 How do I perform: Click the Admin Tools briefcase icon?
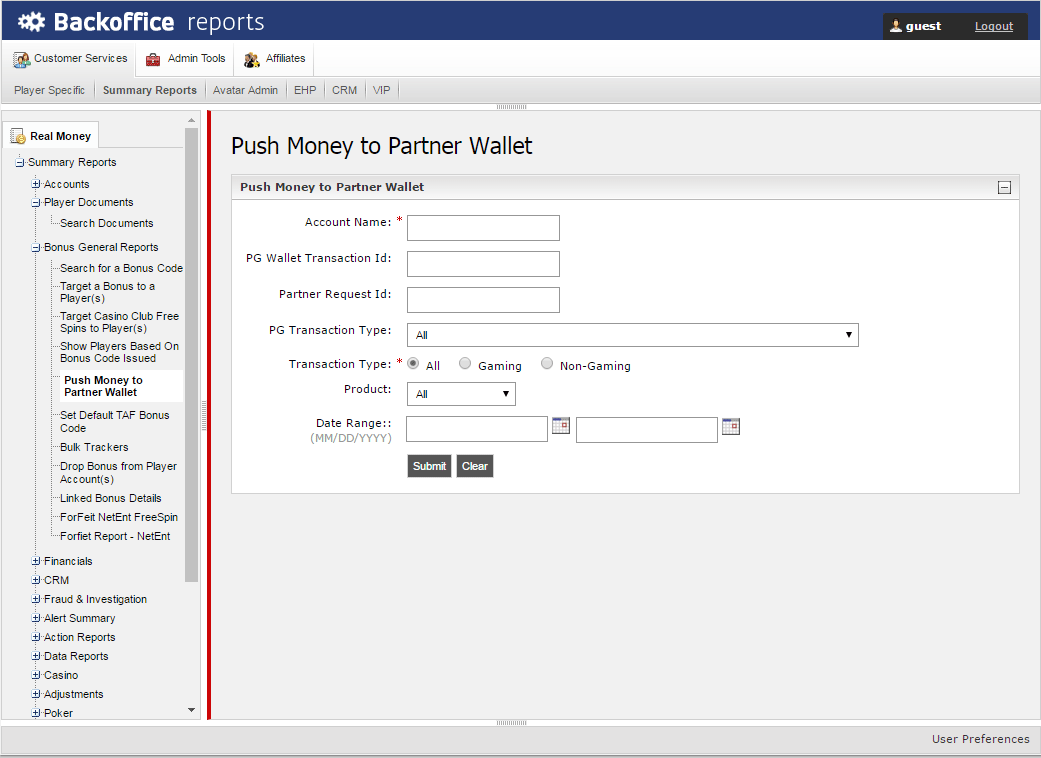coord(153,59)
